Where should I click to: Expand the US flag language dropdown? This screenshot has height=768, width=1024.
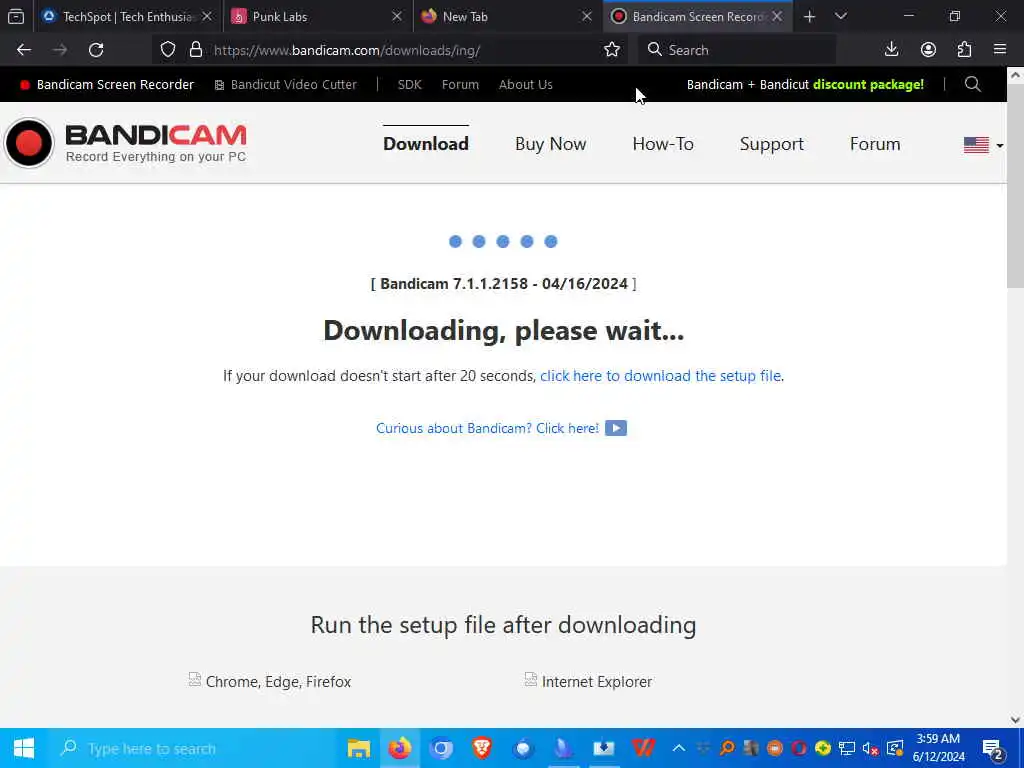pos(984,144)
